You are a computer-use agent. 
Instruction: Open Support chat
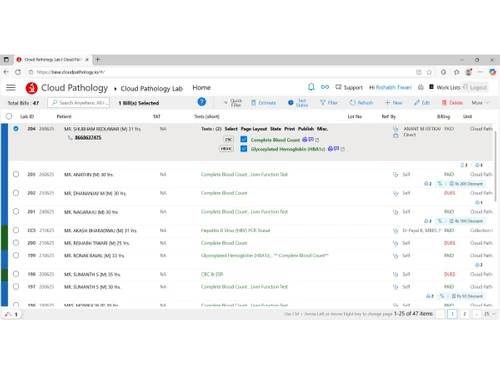[x=349, y=87]
